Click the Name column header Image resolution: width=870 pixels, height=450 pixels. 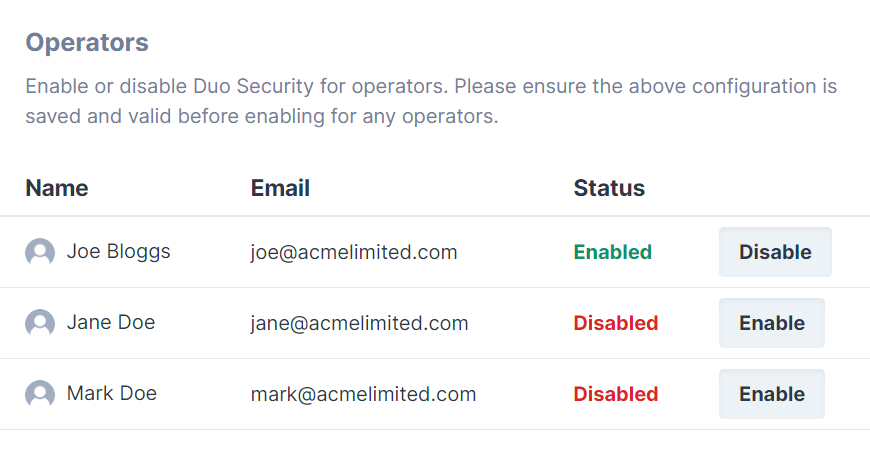tap(57, 188)
